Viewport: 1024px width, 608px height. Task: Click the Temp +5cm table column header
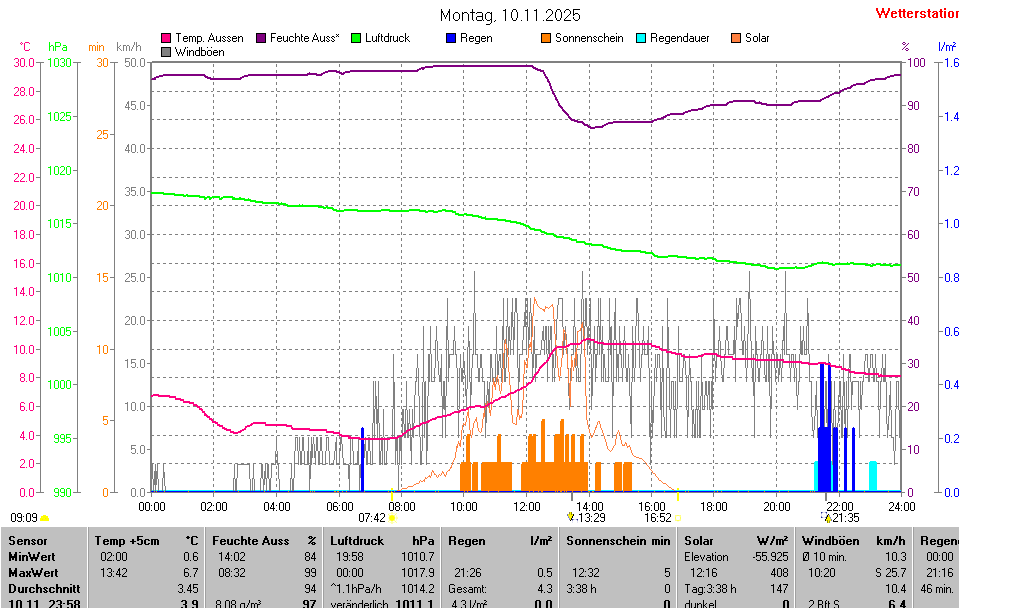tap(125, 540)
